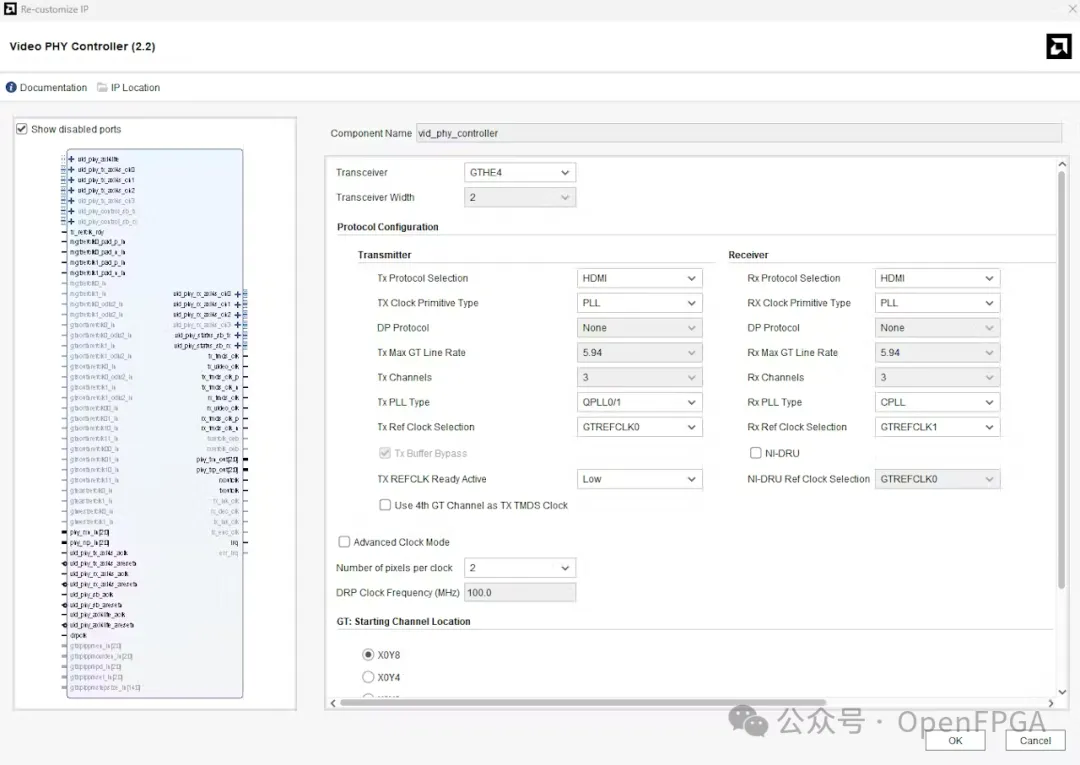Expand the vid_phy_status_sb_tx output plus icon
Viewport: 1080px width, 765px height.
238,335
